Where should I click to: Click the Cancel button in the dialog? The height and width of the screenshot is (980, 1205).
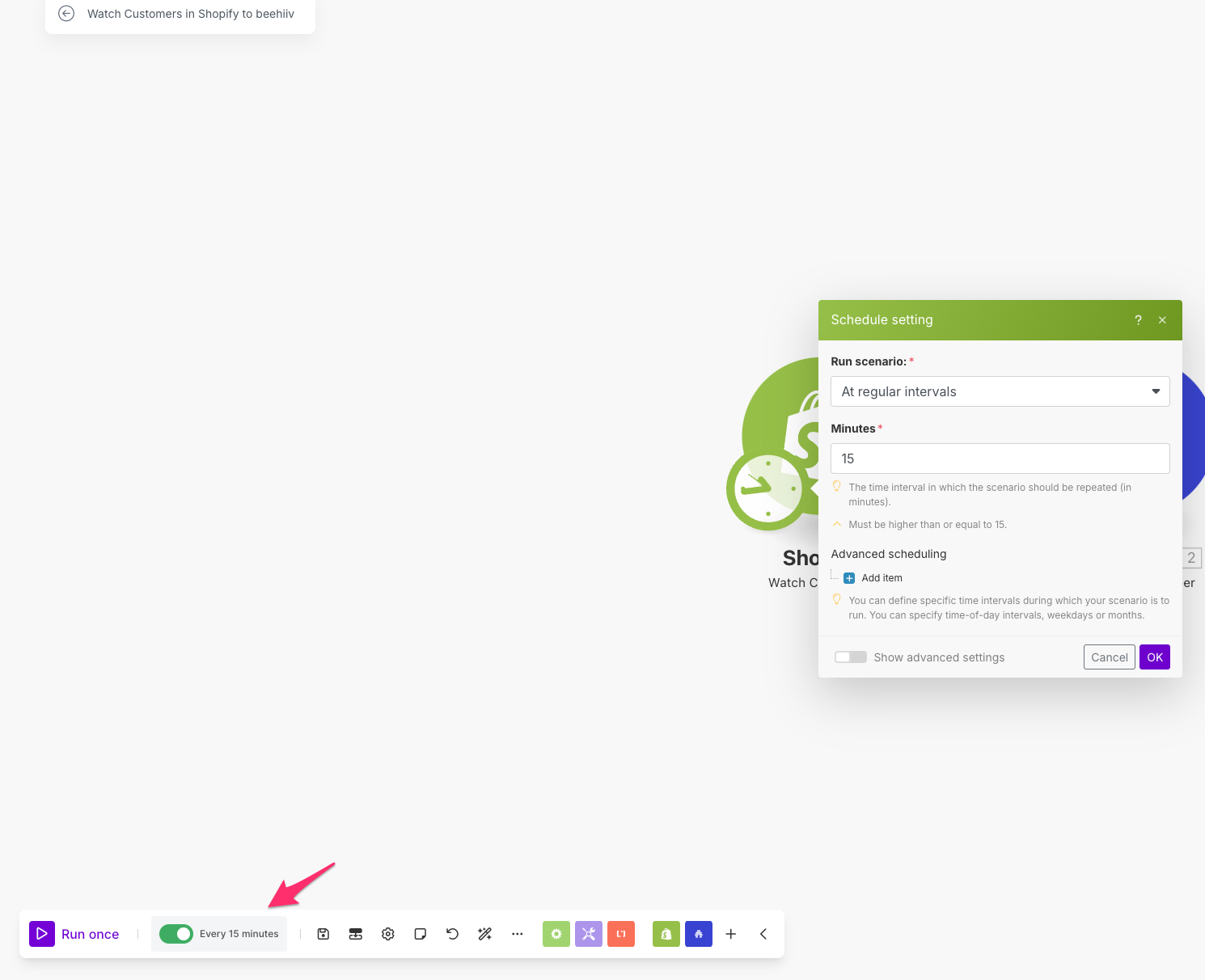click(1109, 657)
